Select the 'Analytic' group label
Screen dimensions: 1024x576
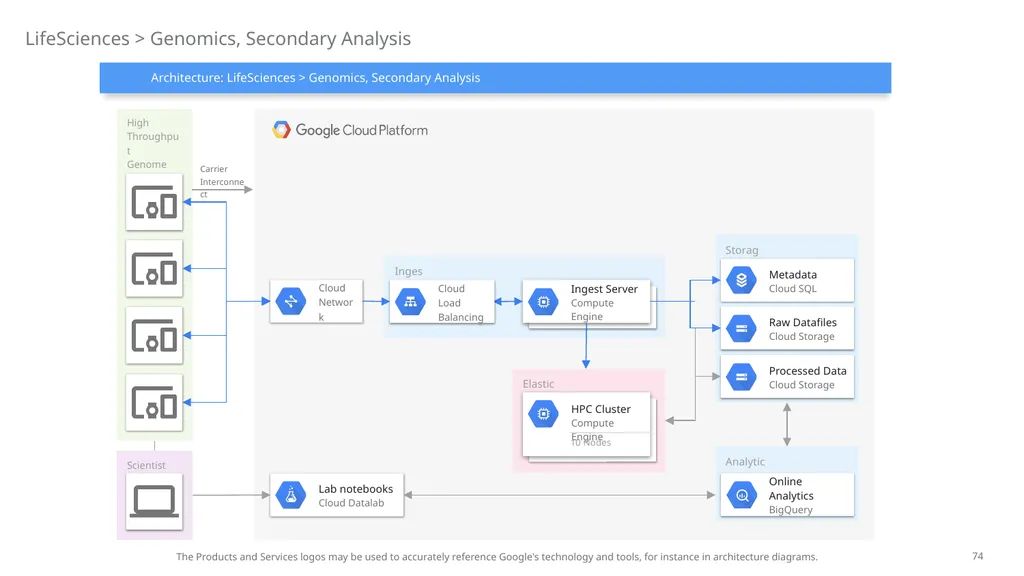(744, 462)
